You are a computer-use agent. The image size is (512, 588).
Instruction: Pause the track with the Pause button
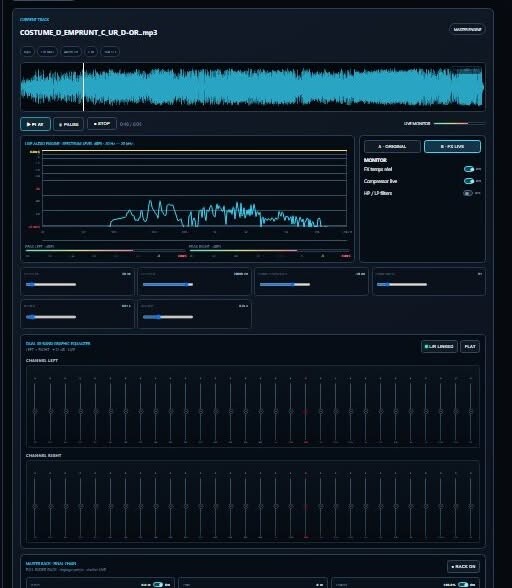click(x=68, y=124)
